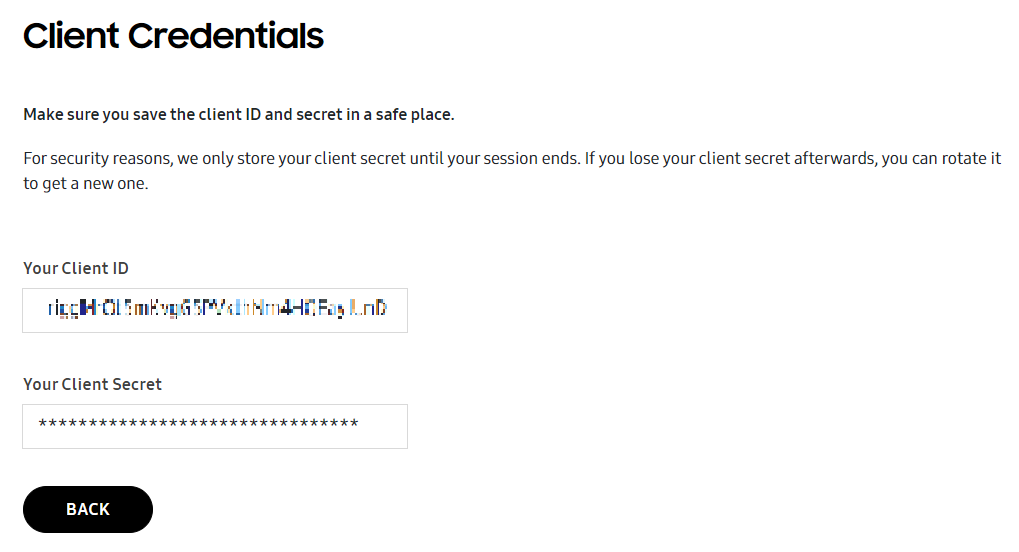Click the blurred client ID value text
This screenshot has height=552, width=1019.
217,309
